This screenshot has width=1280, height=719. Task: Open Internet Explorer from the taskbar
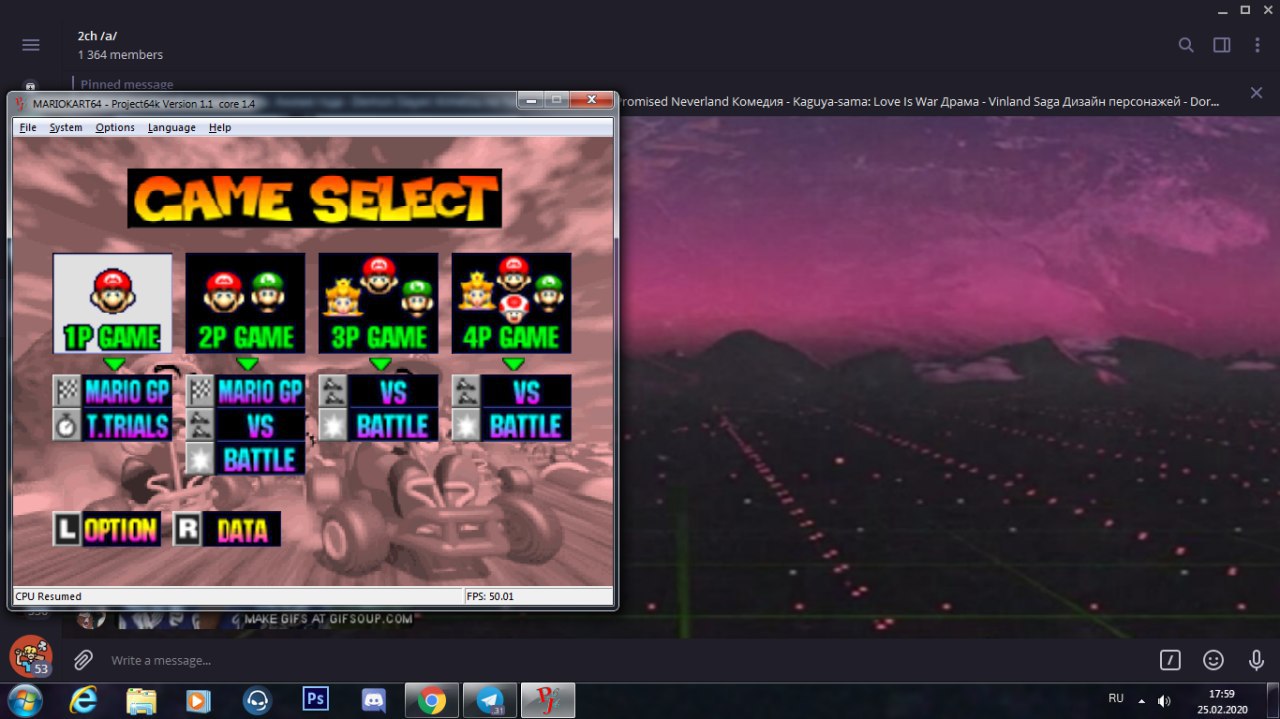(x=83, y=700)
